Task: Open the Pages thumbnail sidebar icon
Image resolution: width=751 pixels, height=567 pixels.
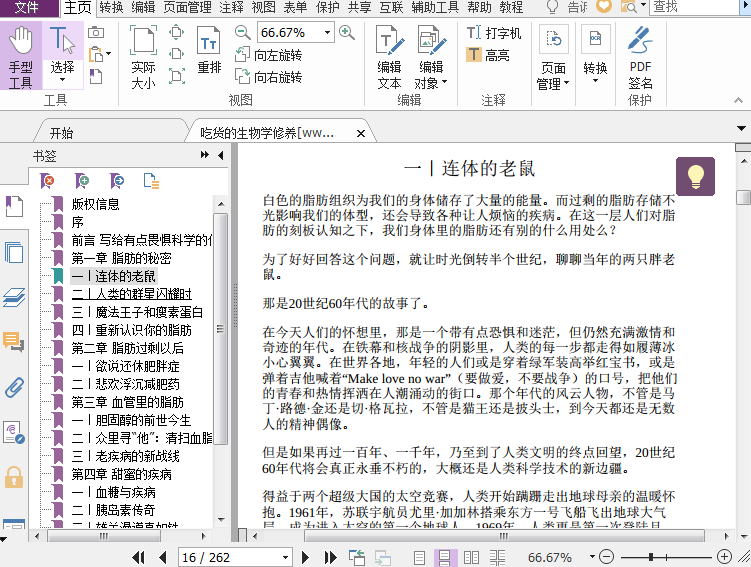Action: (x=14, y=252)
